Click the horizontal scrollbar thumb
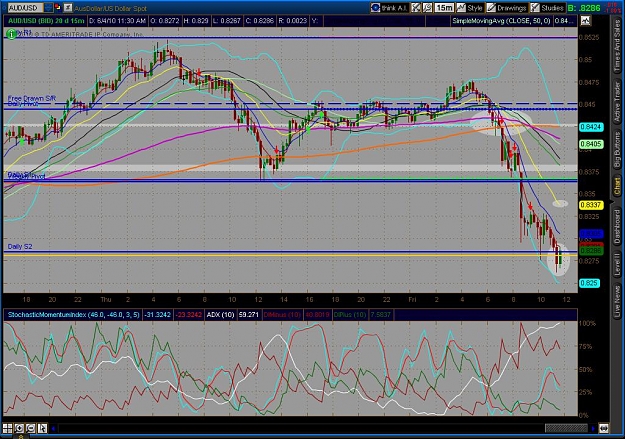The height and width of the screenshot is (439, 625). 566,429
